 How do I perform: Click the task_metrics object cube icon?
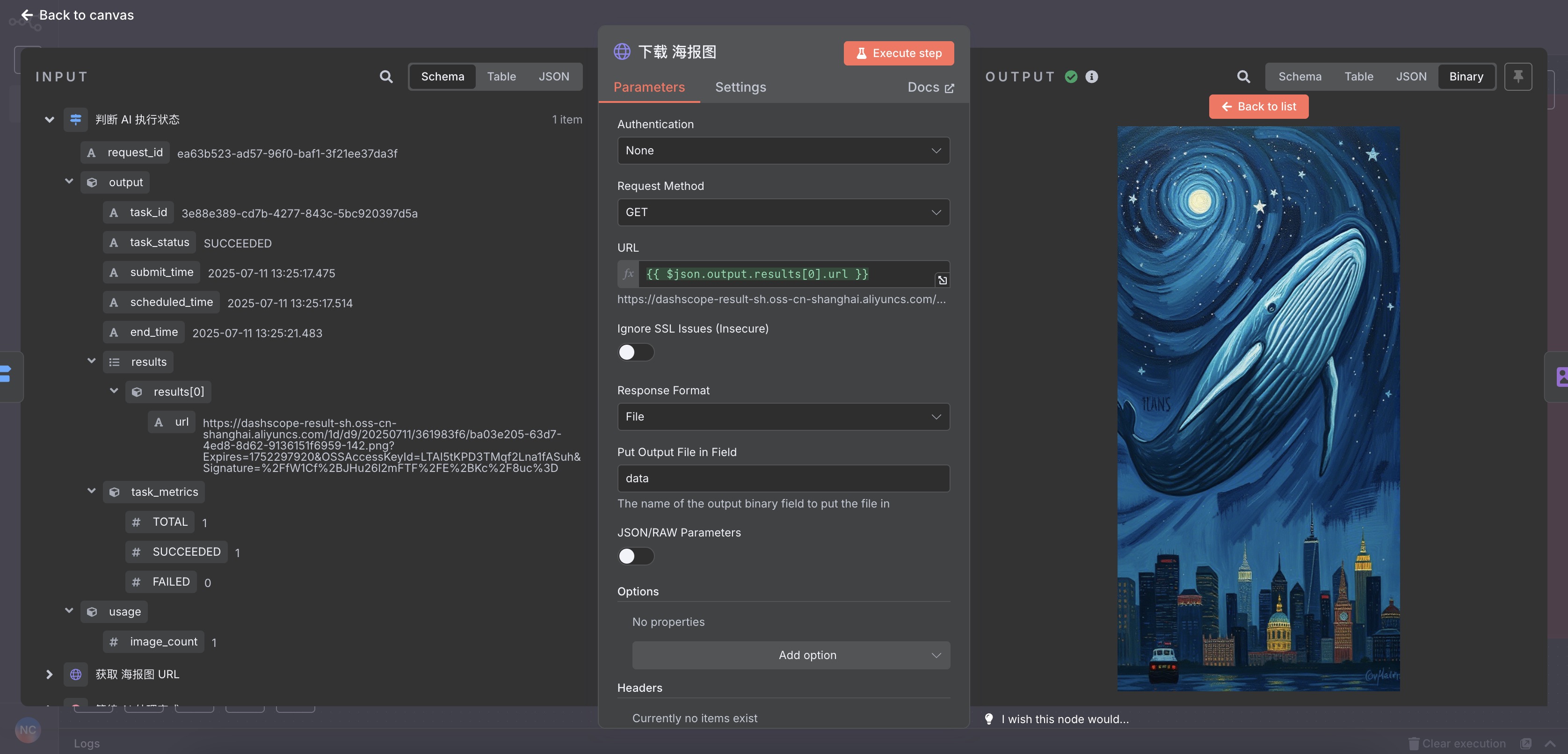(114, 492)
